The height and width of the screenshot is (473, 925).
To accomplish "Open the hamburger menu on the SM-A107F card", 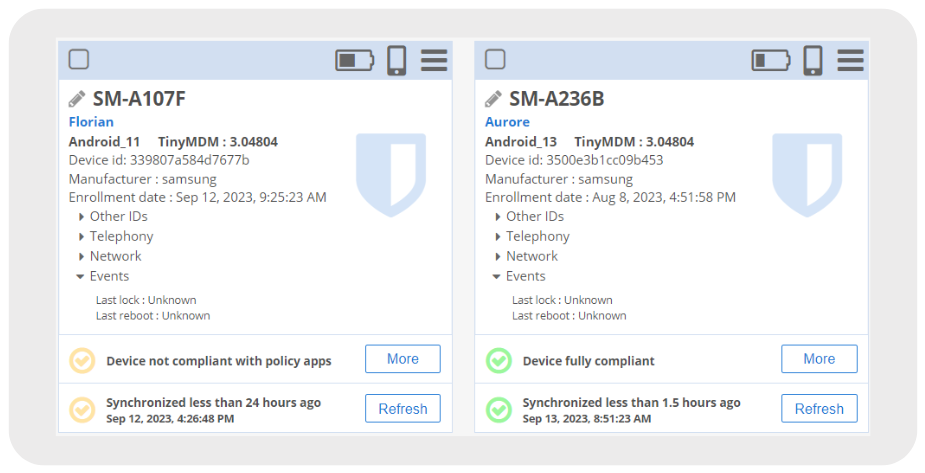I will click(434, 60).
